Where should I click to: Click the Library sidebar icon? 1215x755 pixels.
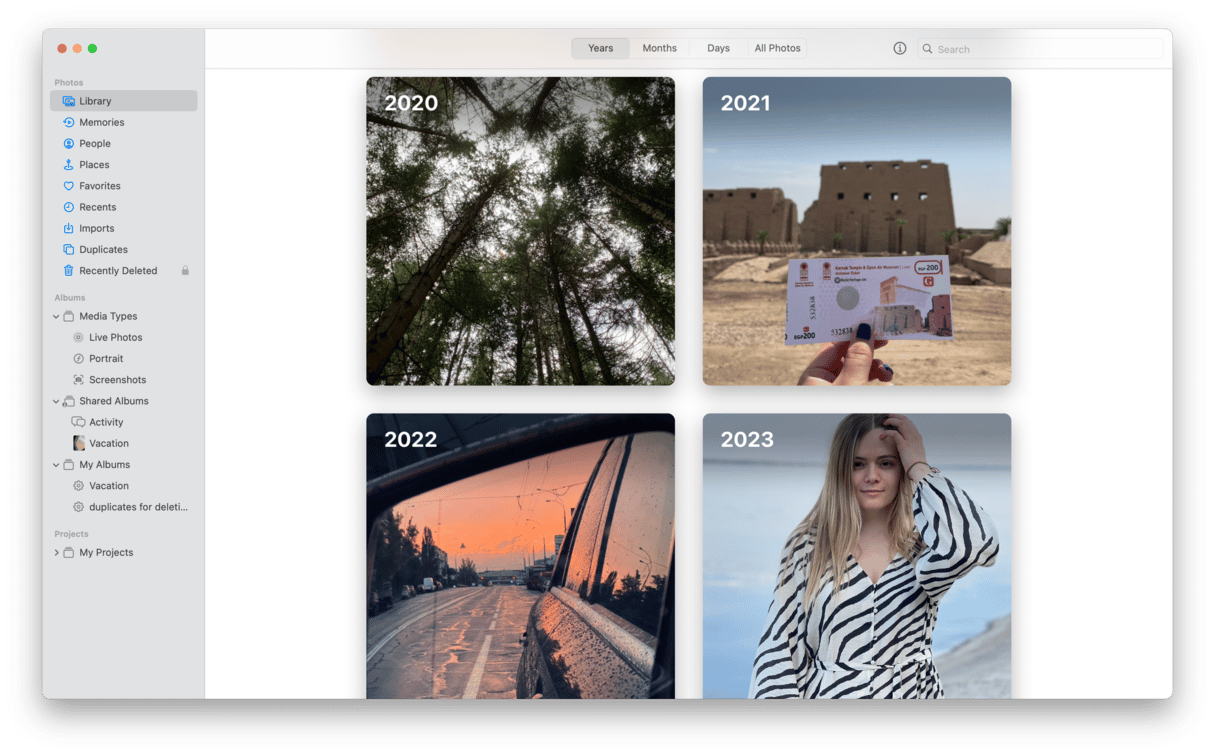(x=68, y=101)
